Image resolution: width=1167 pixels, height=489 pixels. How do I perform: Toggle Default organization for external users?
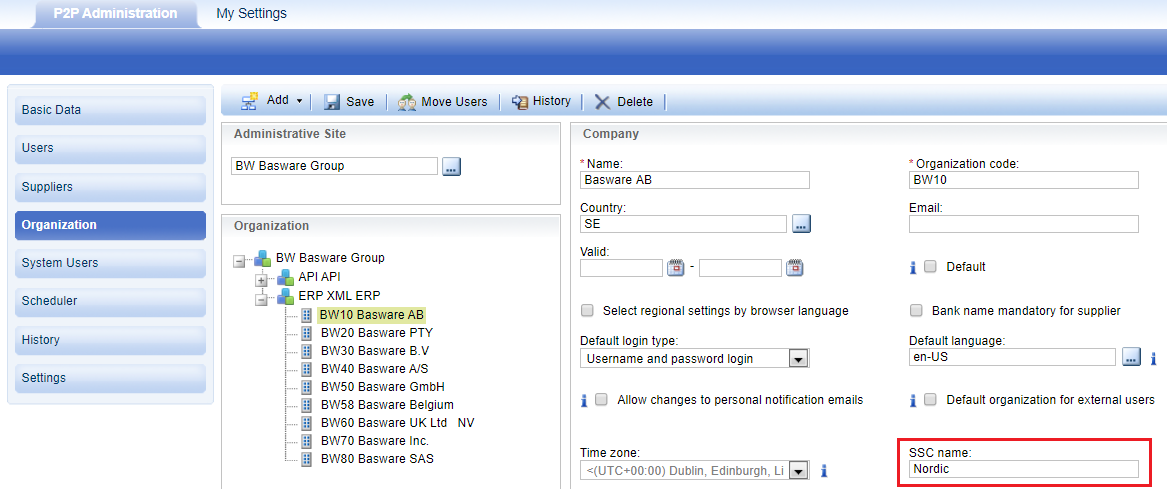pos(930,400)
